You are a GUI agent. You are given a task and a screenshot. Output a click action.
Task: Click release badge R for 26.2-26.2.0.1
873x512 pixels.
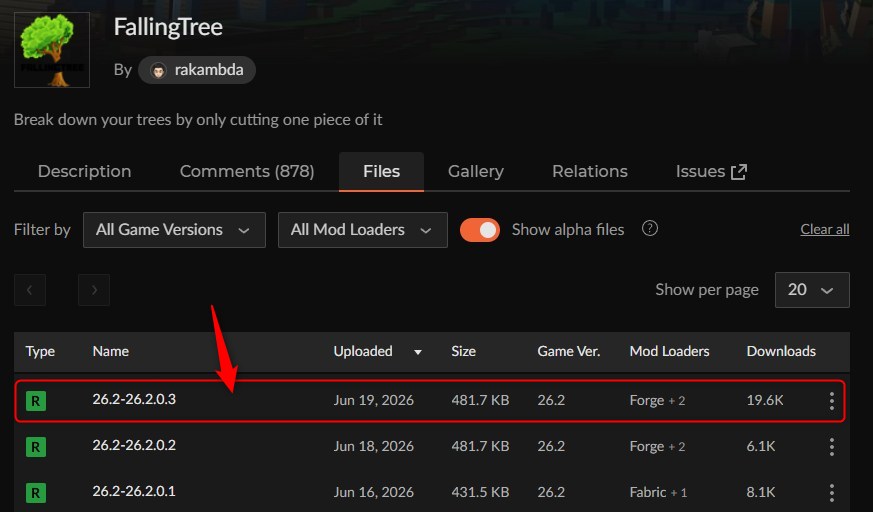tap(36, 493)
